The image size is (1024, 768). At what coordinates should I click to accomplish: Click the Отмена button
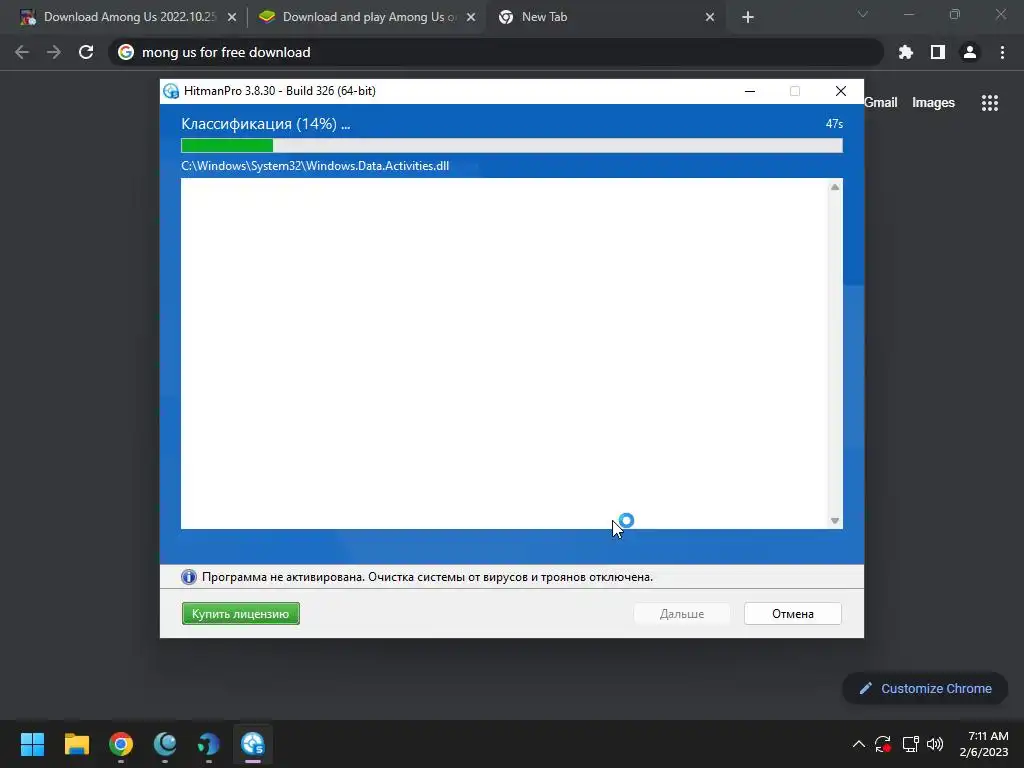pos(793,613)
